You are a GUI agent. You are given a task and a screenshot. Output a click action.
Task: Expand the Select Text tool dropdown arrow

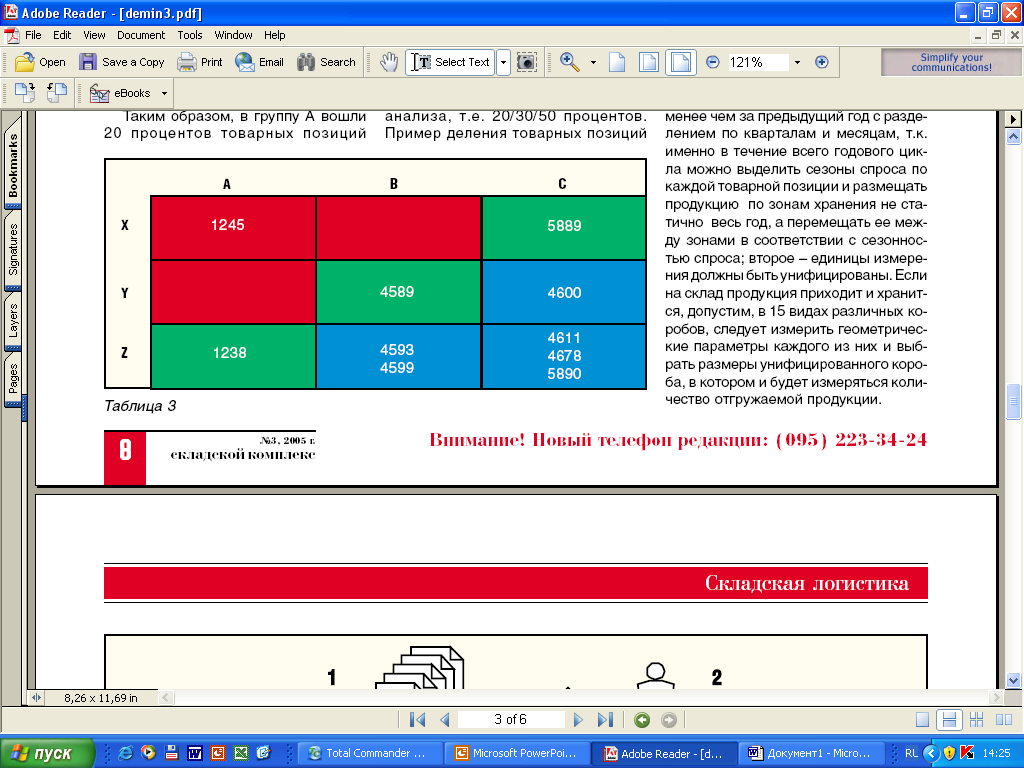tap(503, 63)
